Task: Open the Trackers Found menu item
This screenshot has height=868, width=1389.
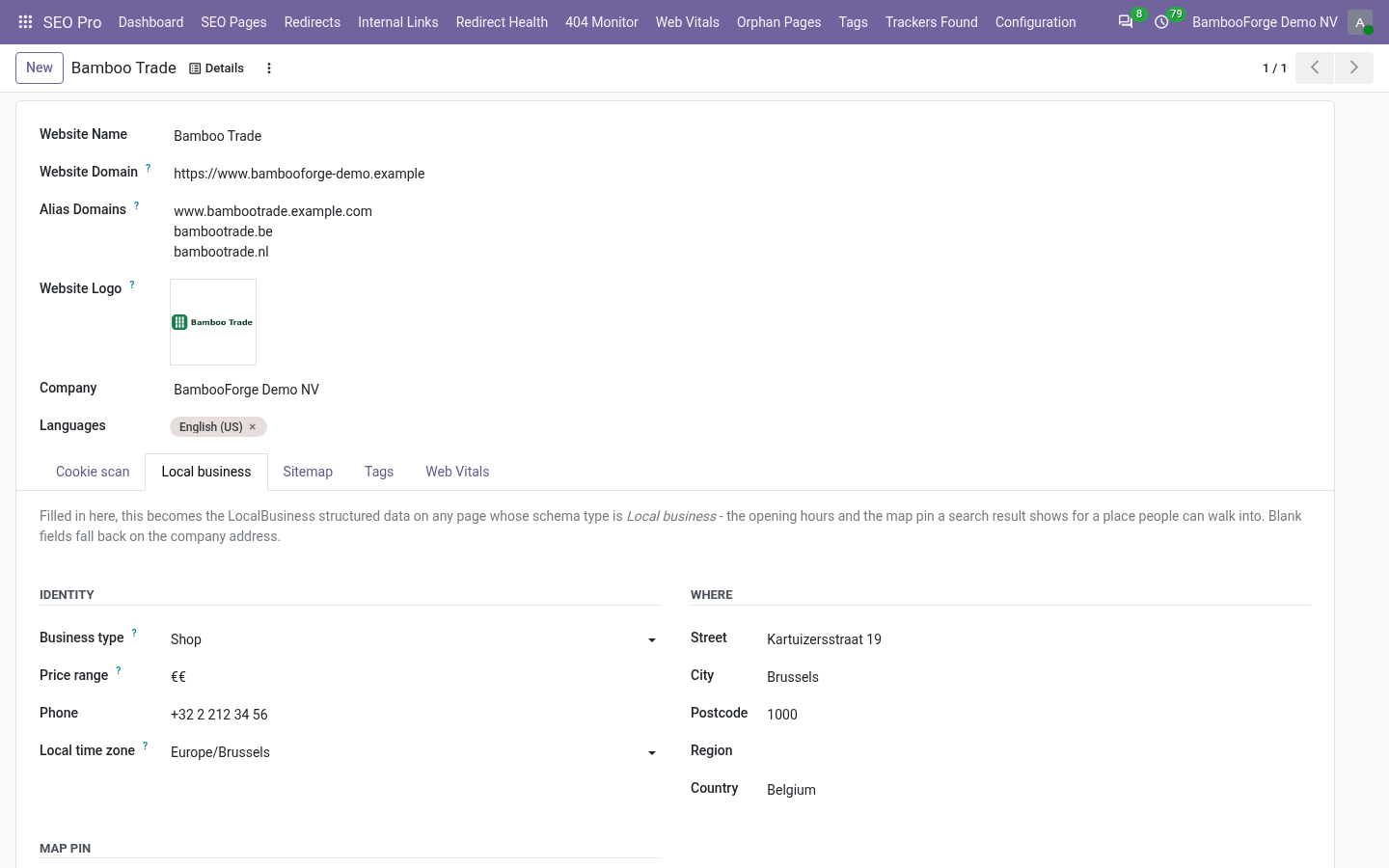Action: [x=932, y=22]
